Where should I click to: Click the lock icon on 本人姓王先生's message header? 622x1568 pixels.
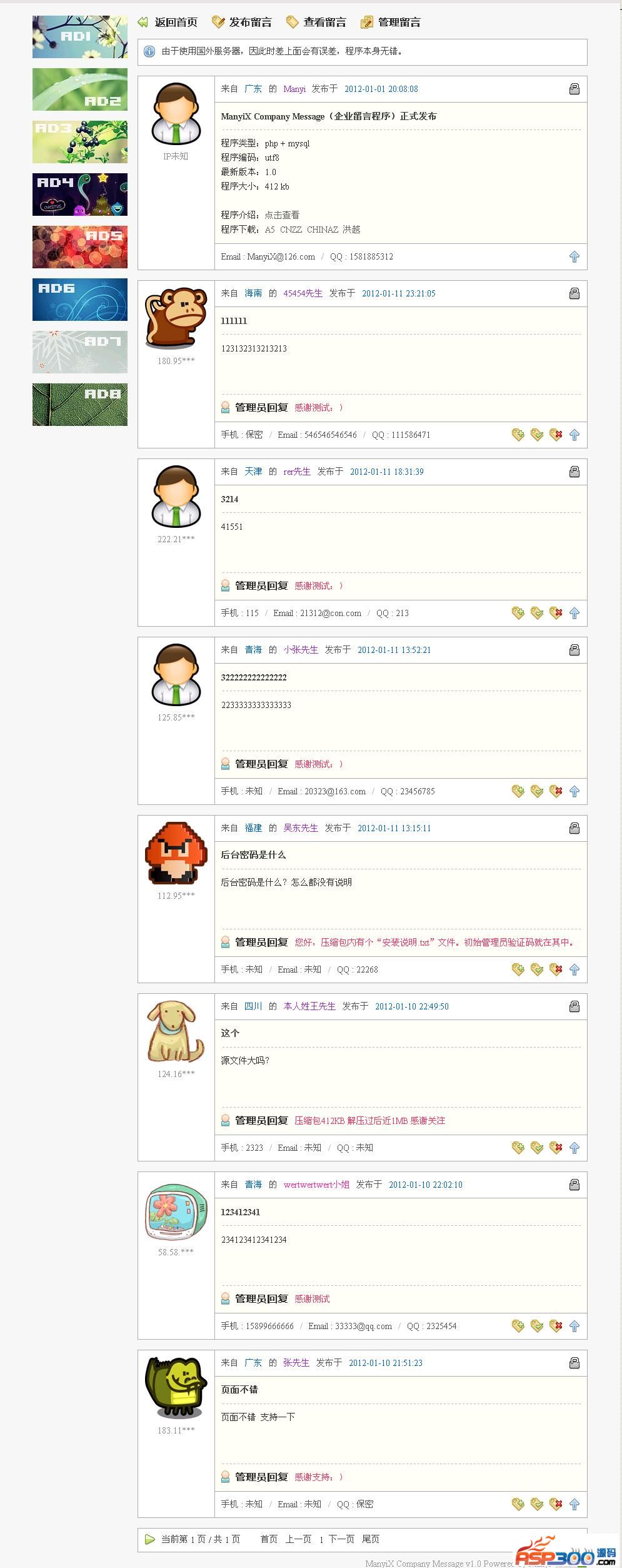pyautogui.click(x=574, y=1006)
